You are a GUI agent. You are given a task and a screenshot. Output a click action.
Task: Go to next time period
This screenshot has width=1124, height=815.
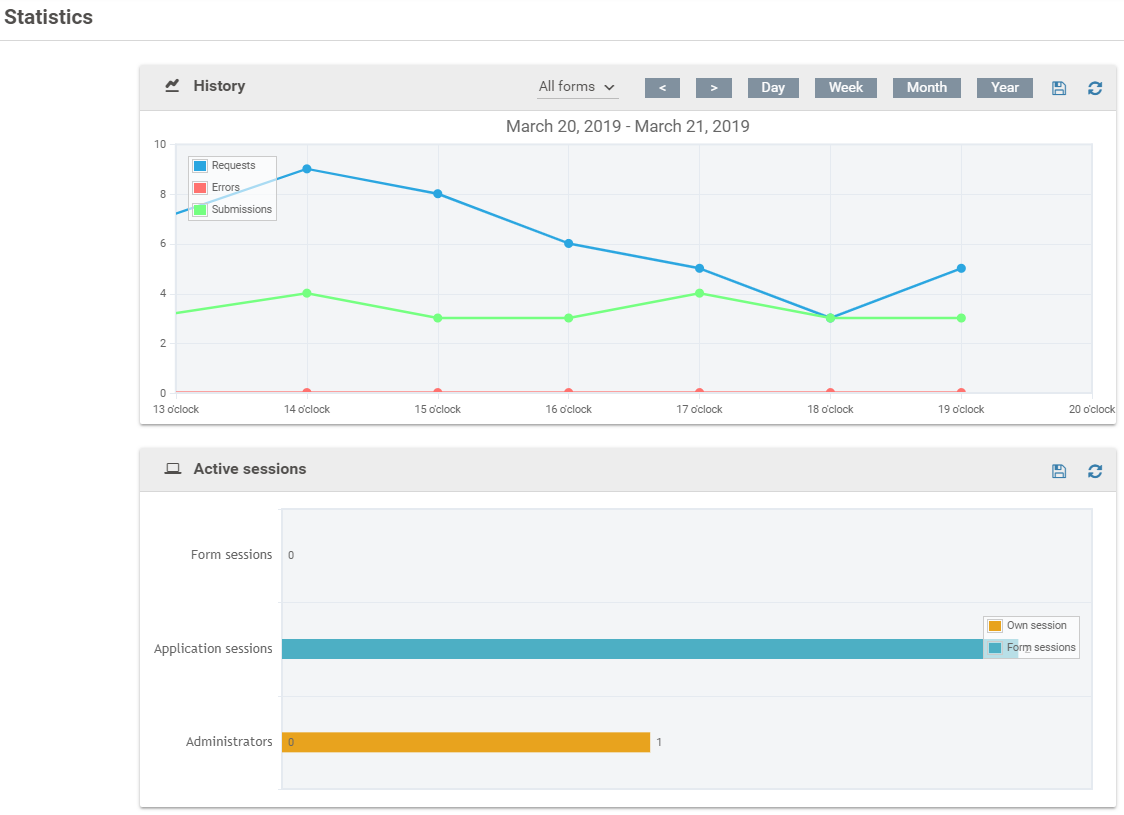point(713,88)
